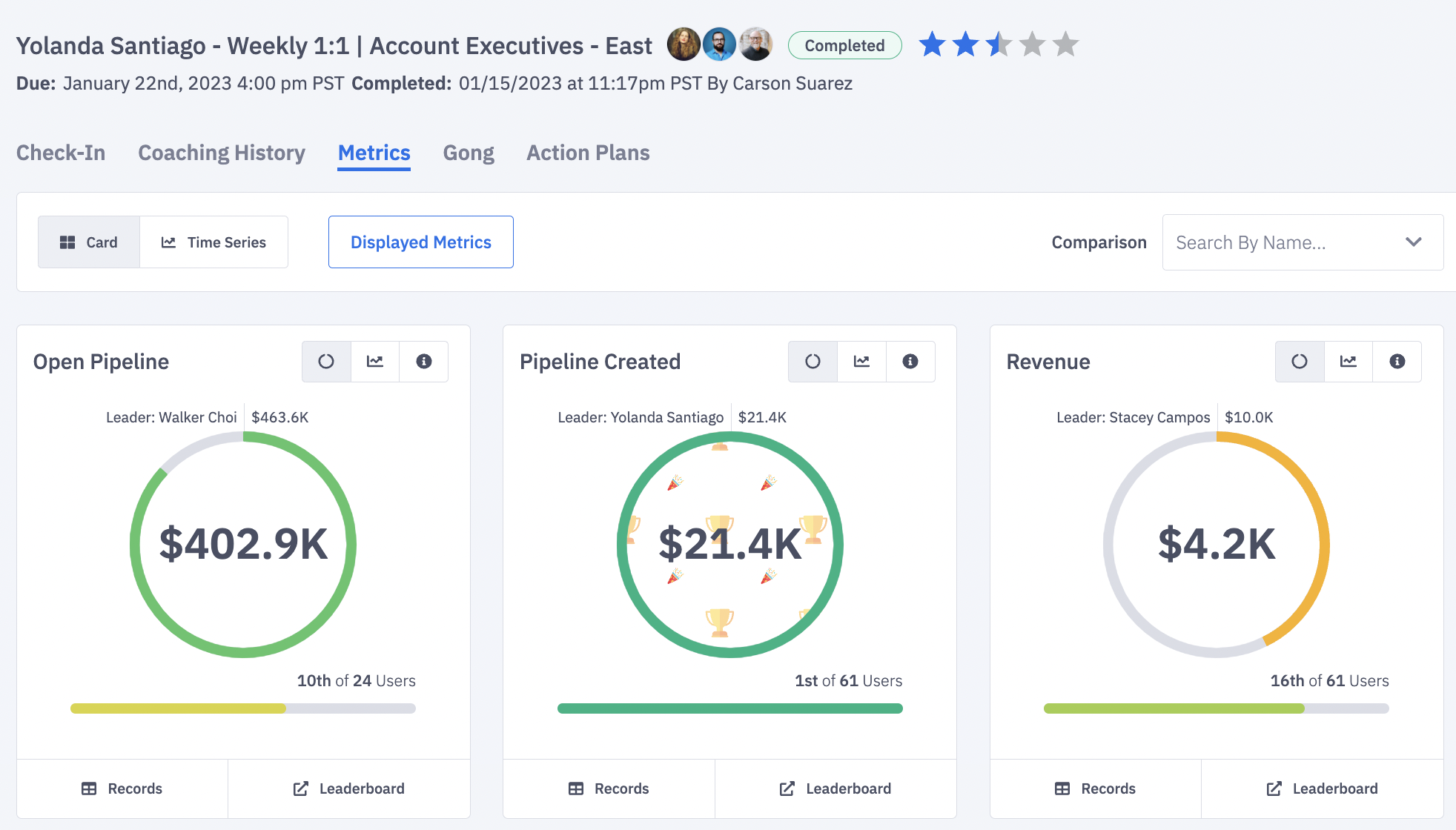Toggle Card view mode on

(x=88, y=242)
